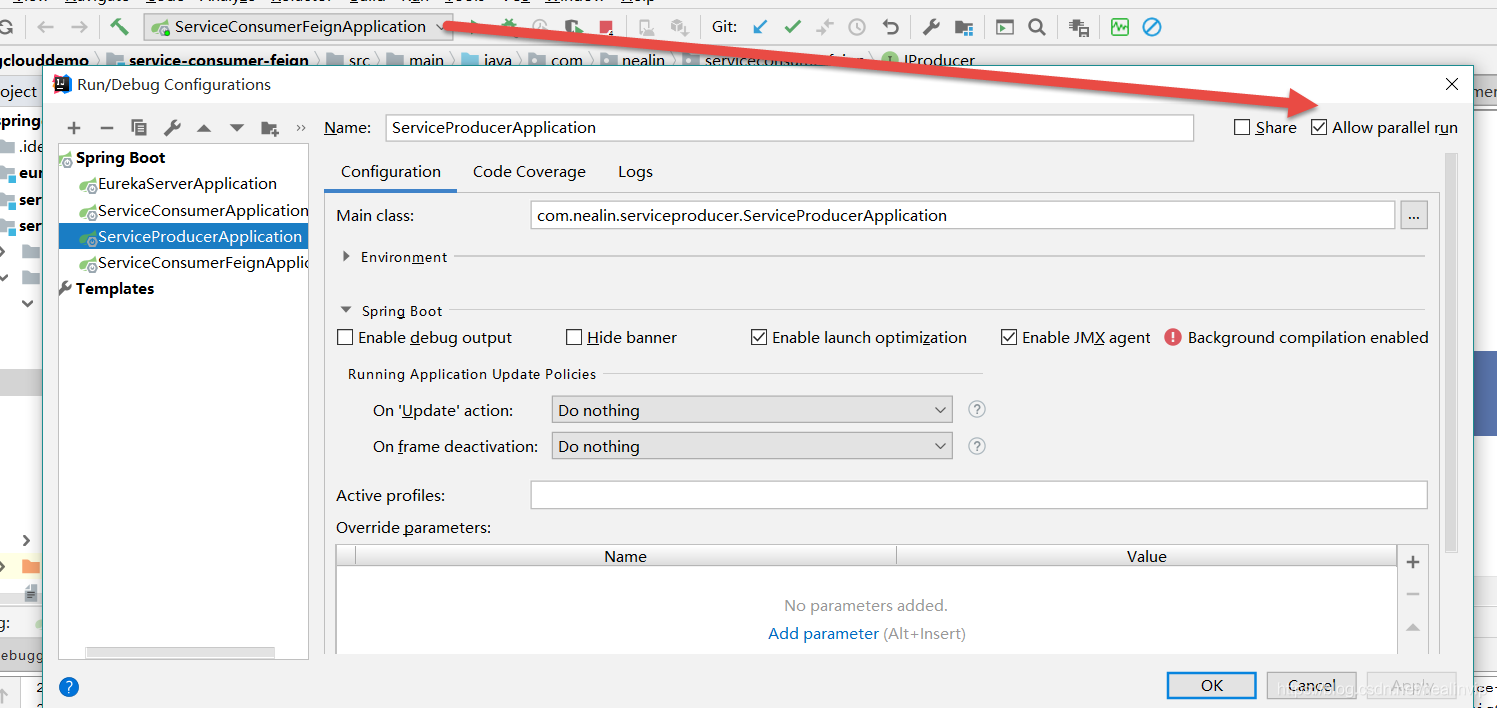
Task: Click Add parameter link
Action: pos(823,633)
